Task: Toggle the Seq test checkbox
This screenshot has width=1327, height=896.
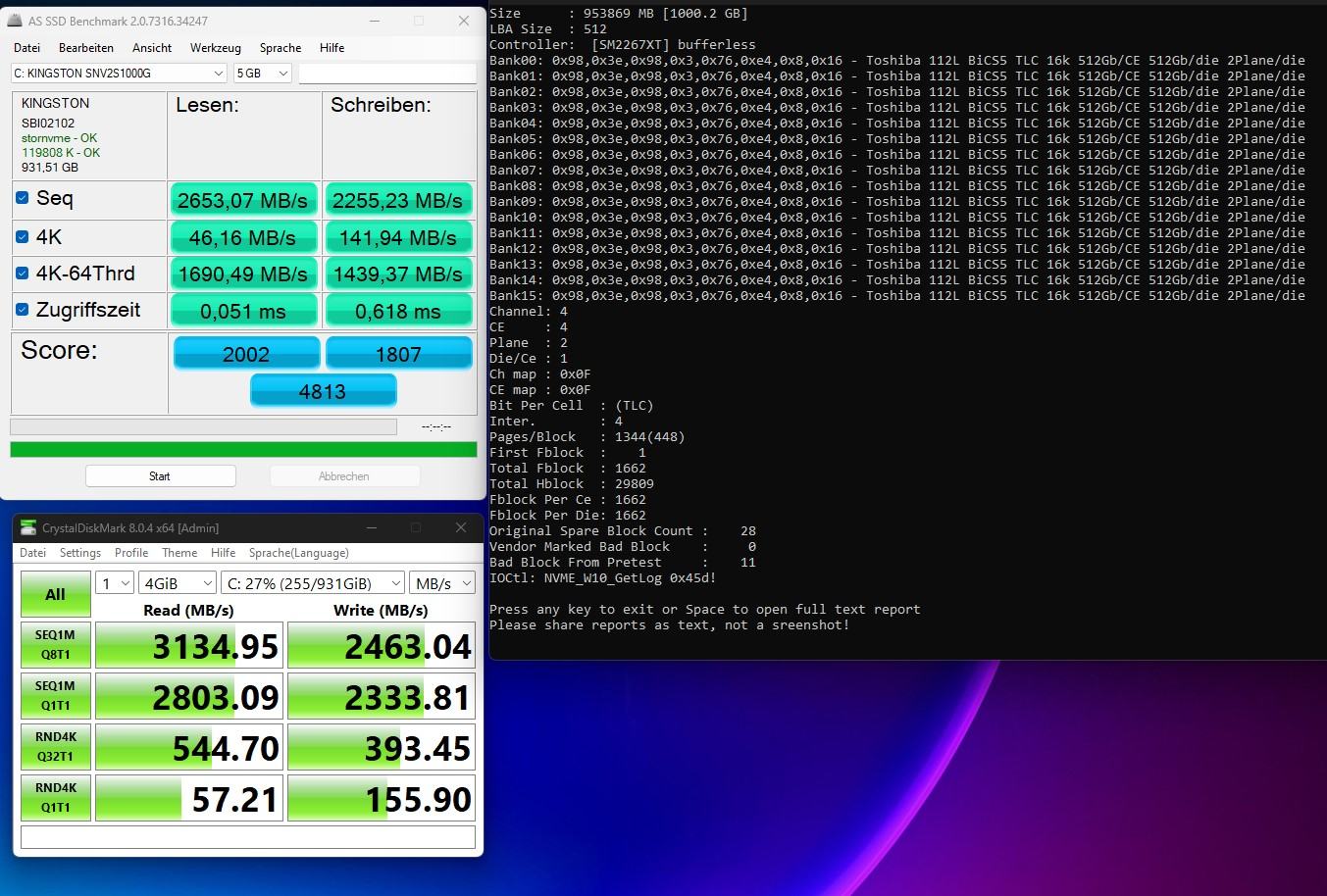Action: pyautogui.click(x=23, y=198)
